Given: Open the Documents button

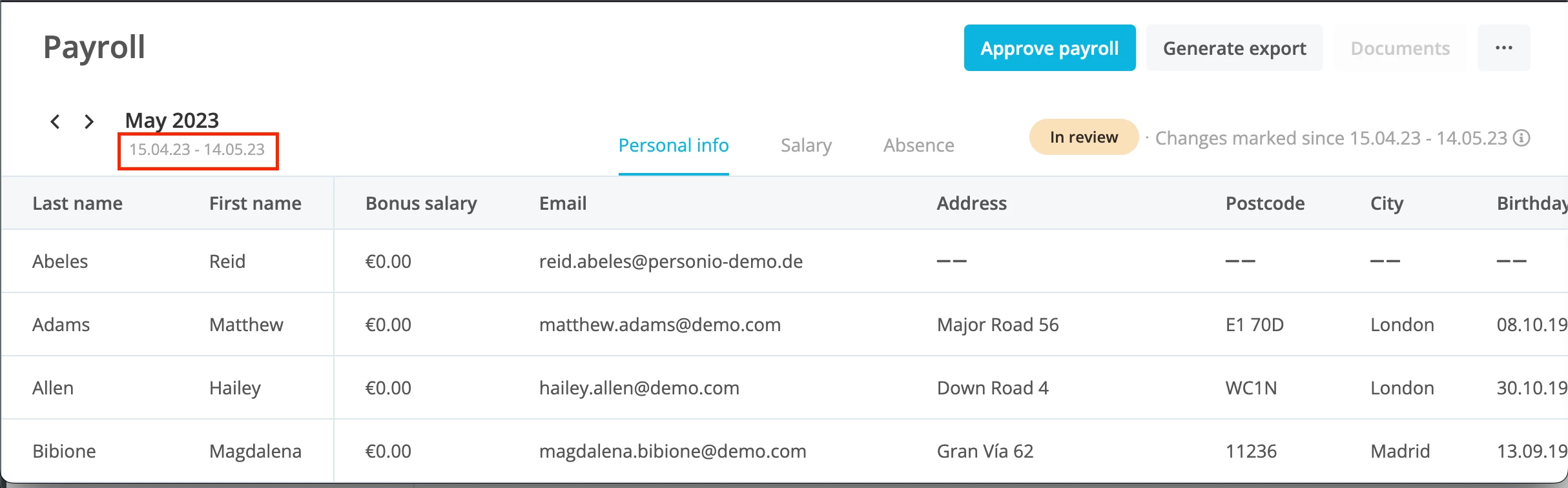Looking at the screenshot, I should 1401,48.
